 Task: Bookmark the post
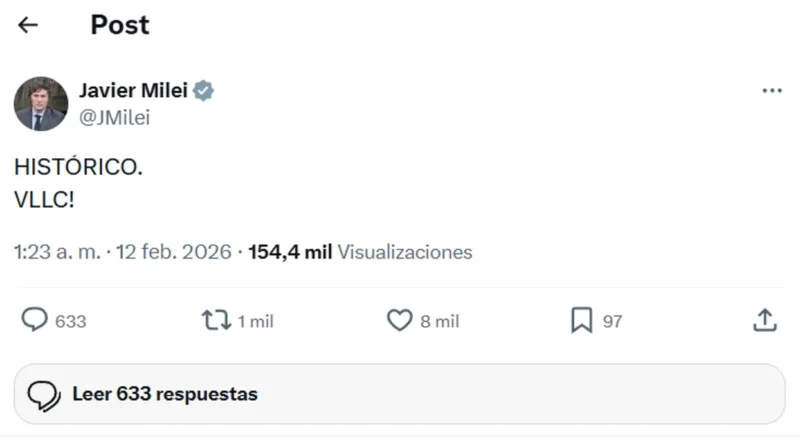pos(581,320)
